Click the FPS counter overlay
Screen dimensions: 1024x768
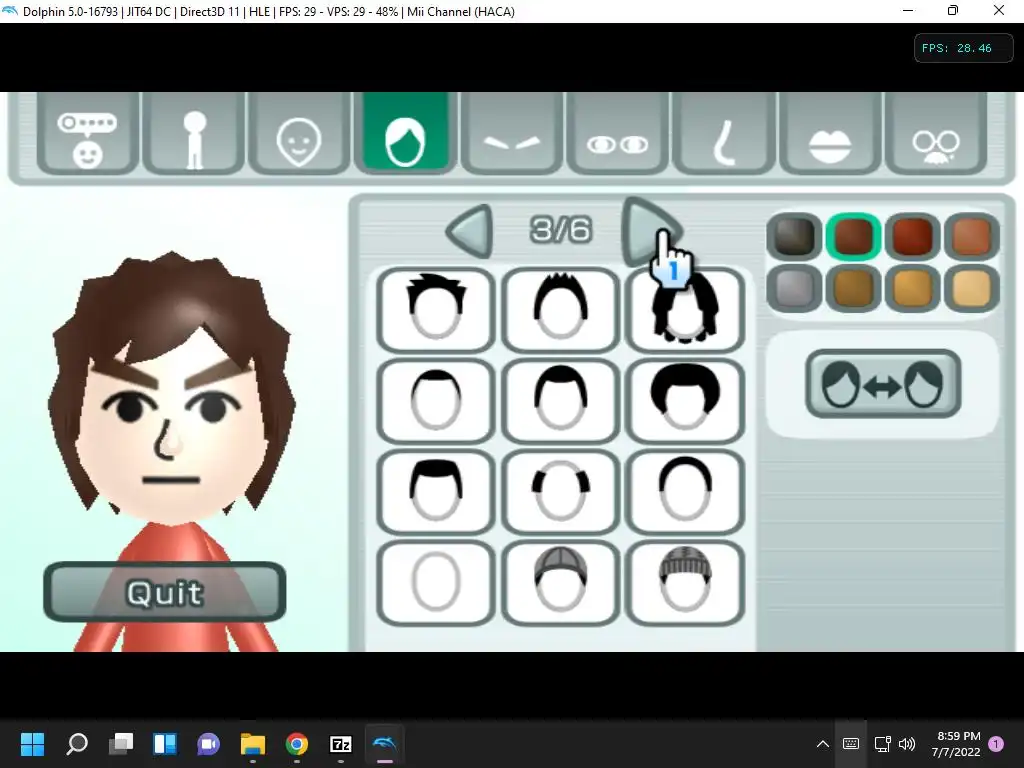[963, 48]
